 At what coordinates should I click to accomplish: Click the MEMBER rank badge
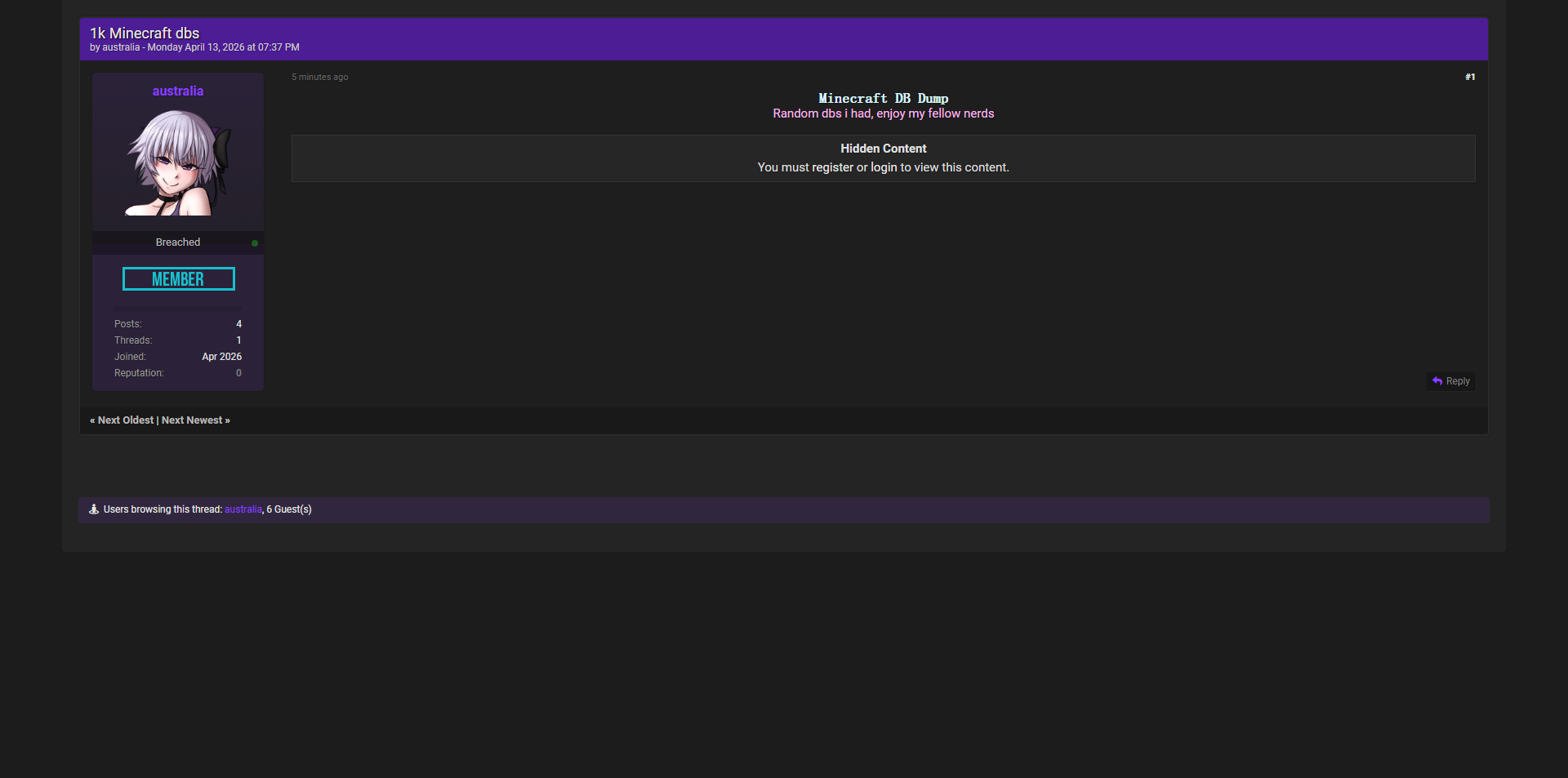(178, 279)
